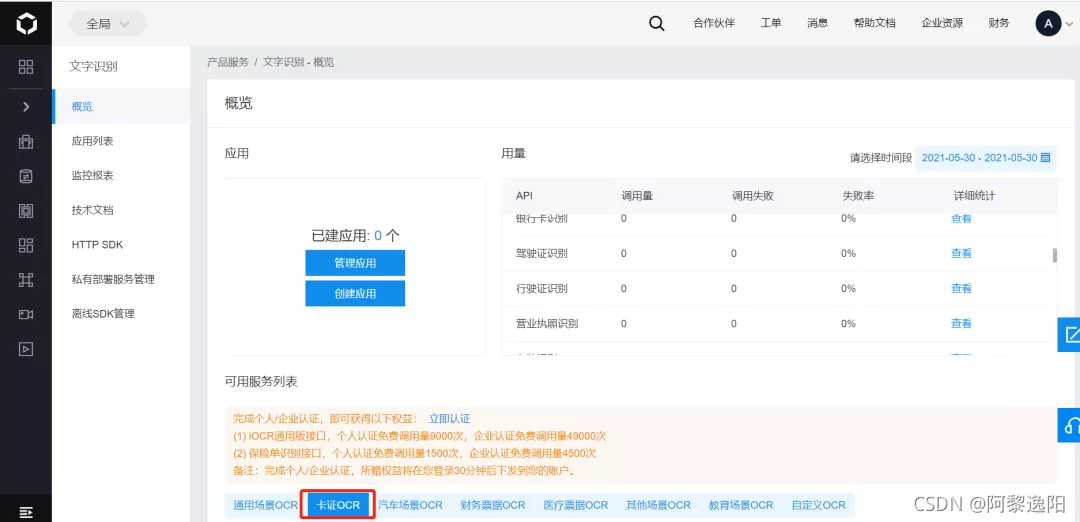
Task: Switch to 财务票据OCR tab
Action: [x=493, y=505]
